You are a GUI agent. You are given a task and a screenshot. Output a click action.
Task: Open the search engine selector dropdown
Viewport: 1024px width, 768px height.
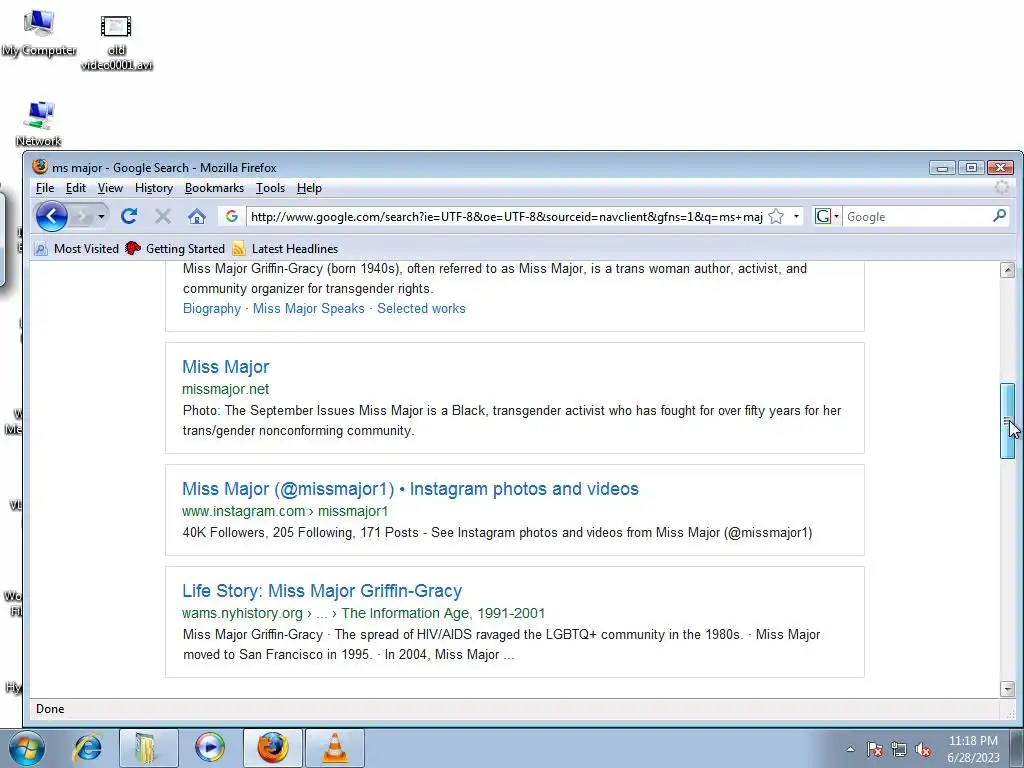[827, 216]
